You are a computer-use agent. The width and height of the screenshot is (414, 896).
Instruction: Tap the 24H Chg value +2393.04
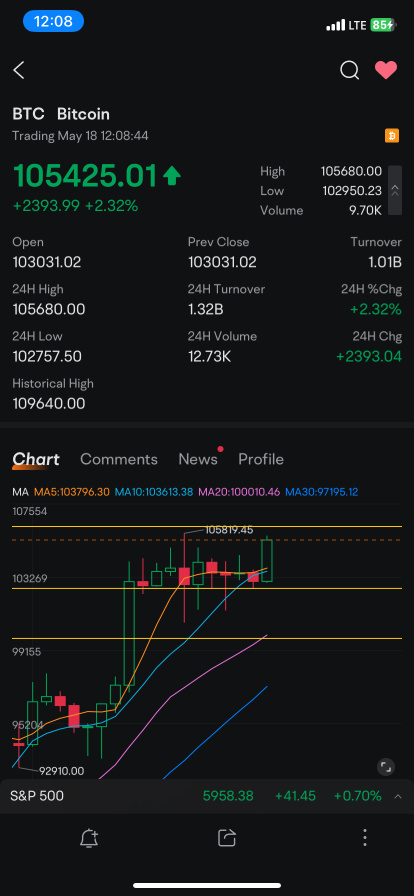coord(369,357)
